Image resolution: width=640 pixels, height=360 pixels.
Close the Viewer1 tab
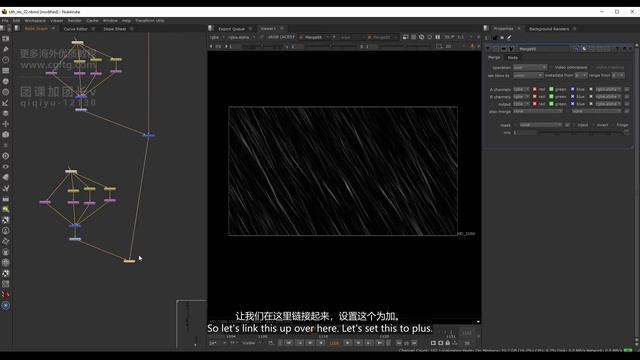point(282,29)
